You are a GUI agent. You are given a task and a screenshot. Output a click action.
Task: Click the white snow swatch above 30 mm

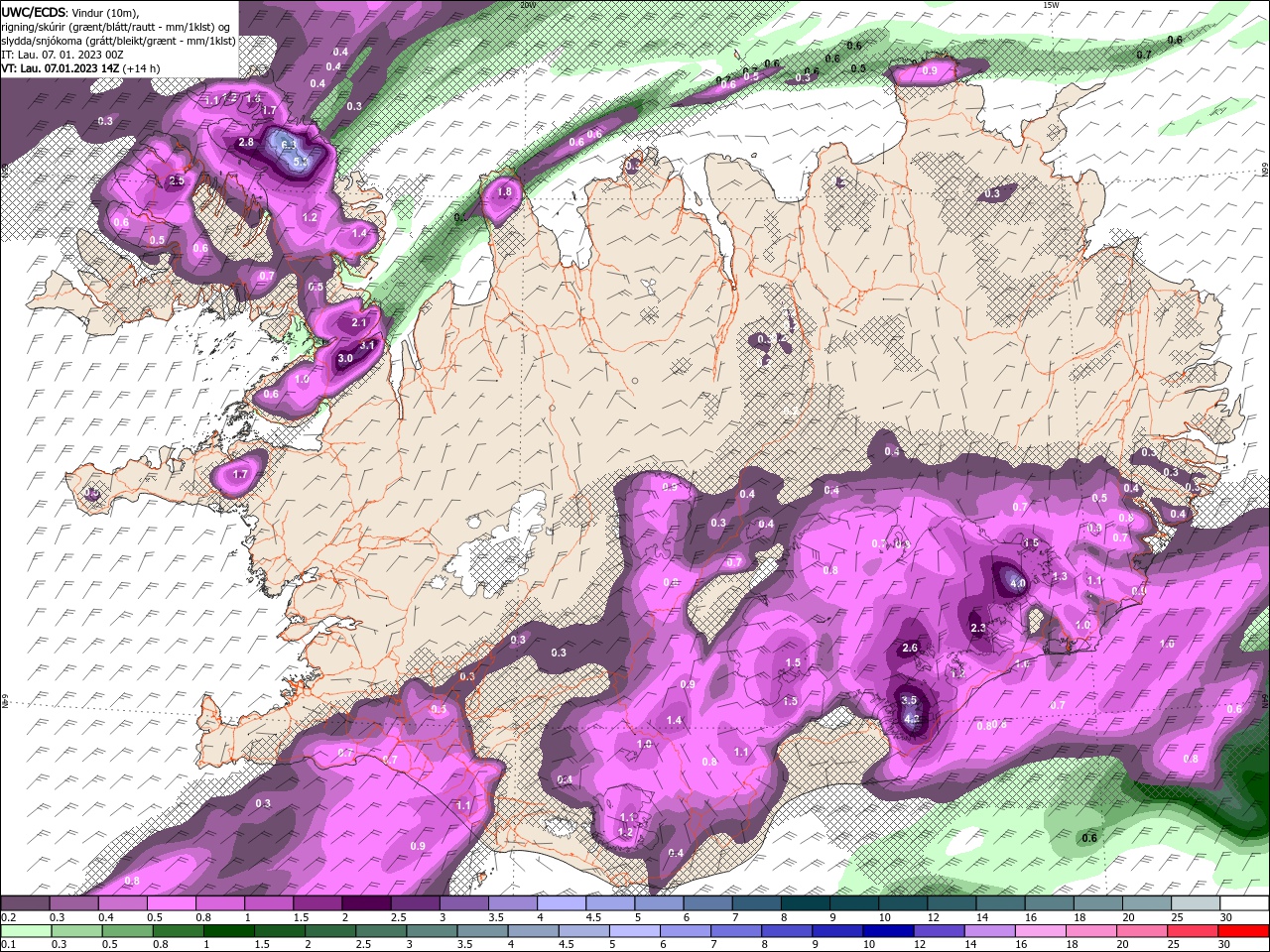coord(1245,903)
